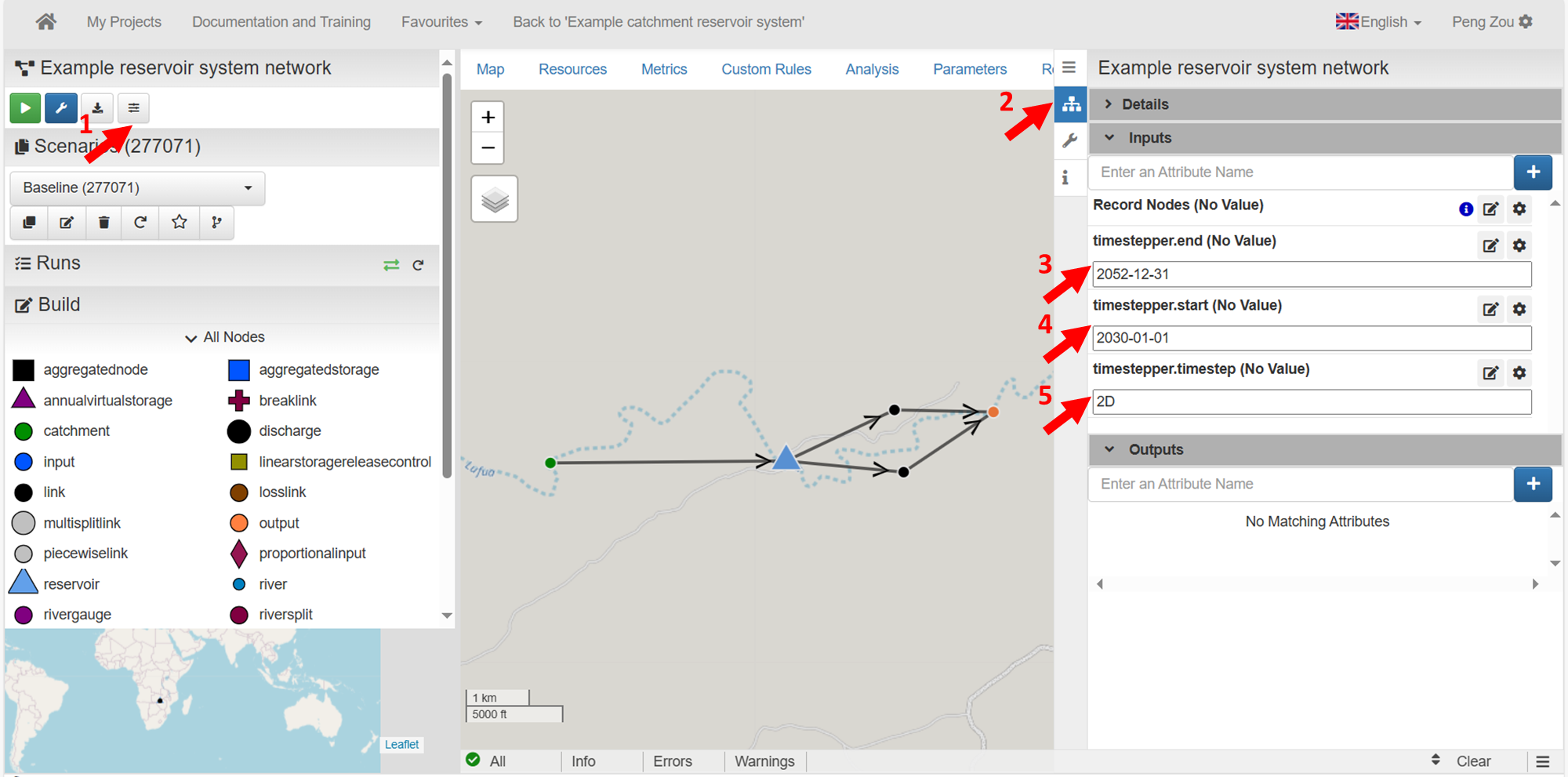
Task: Click the home icon in navbar
Action: point(46,22)
